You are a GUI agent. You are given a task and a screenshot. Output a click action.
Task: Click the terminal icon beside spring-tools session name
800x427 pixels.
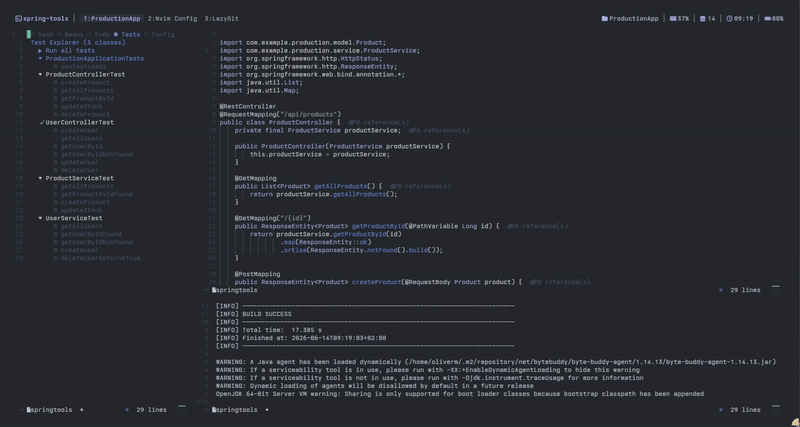[x=18, y=19]
